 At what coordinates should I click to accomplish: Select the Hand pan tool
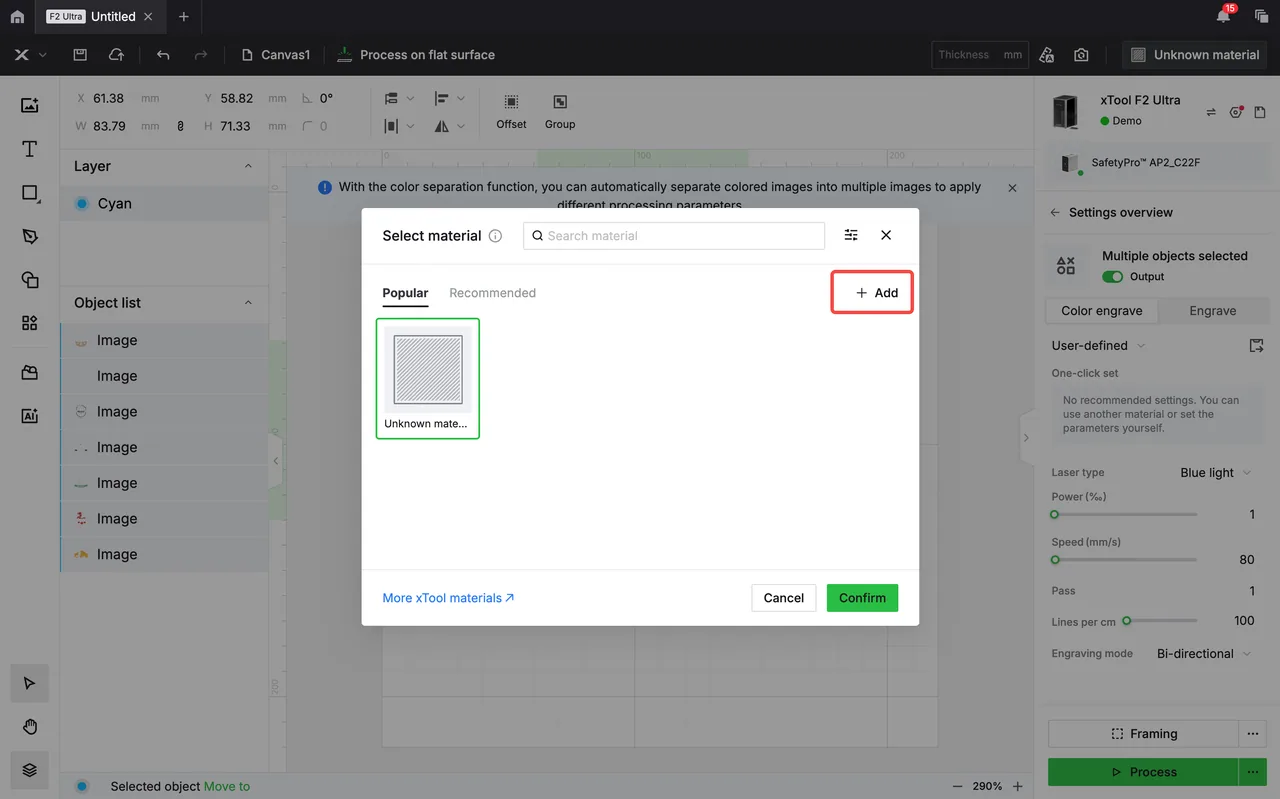(x=30, y=727)
